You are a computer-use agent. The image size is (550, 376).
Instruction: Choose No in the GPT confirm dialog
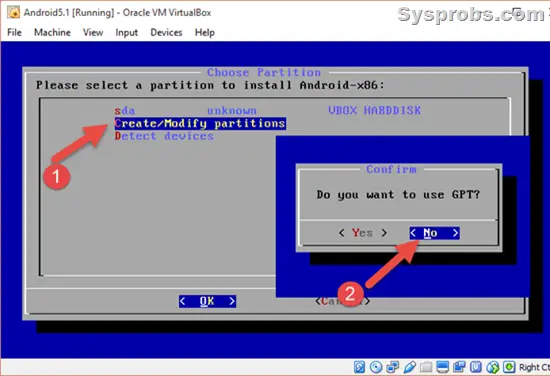point(435,233)
